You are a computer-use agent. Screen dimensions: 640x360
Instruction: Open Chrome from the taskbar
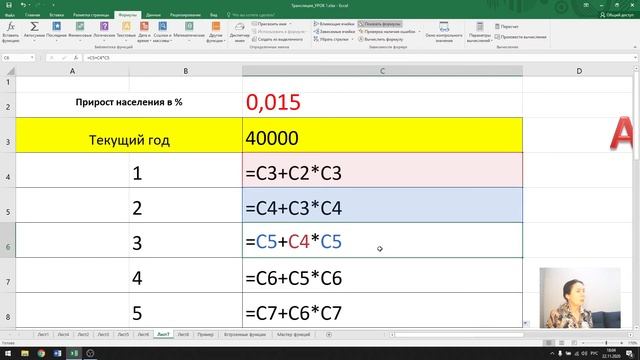41,353
